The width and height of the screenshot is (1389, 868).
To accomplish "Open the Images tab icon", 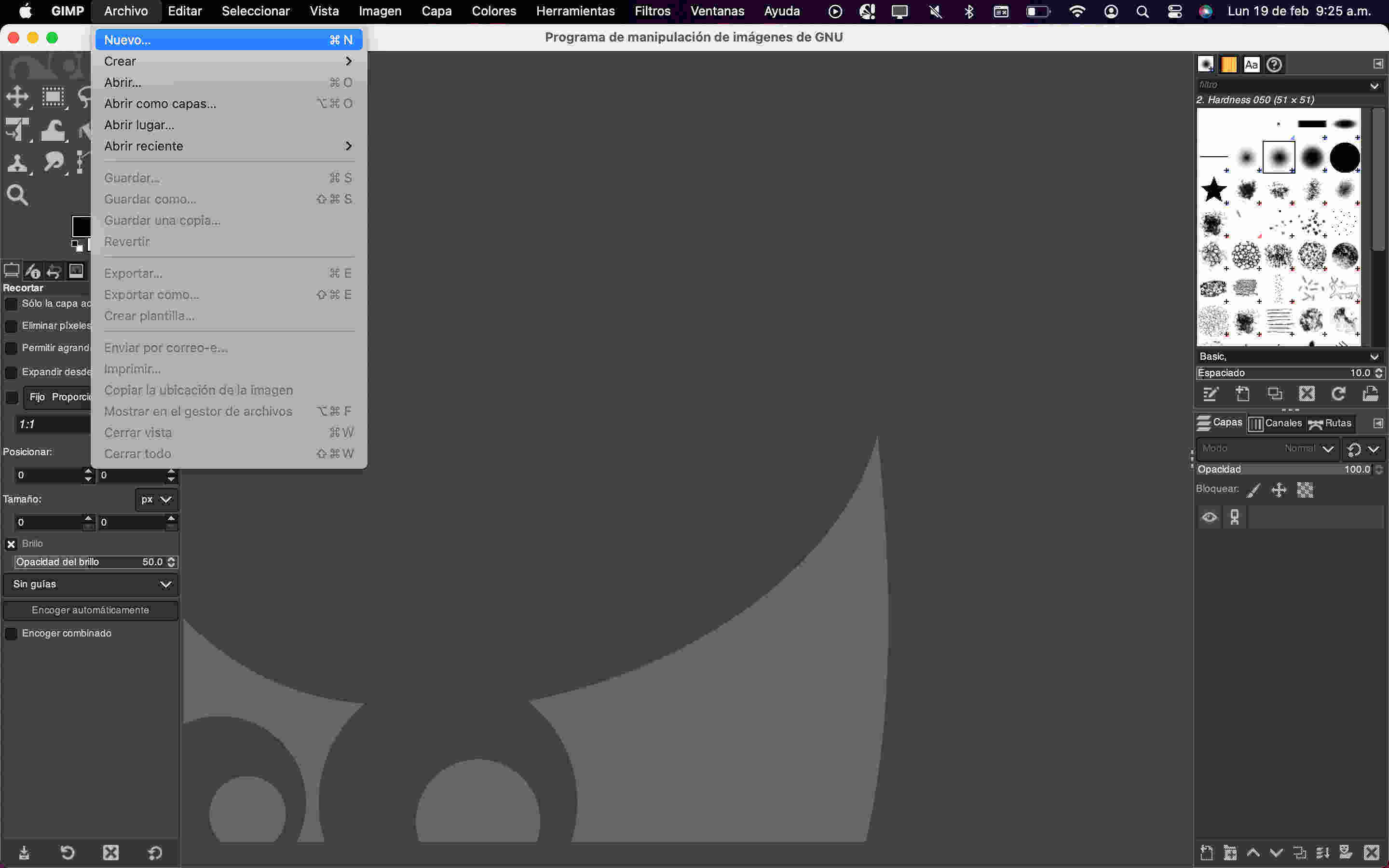I will (x=76, y=271).
